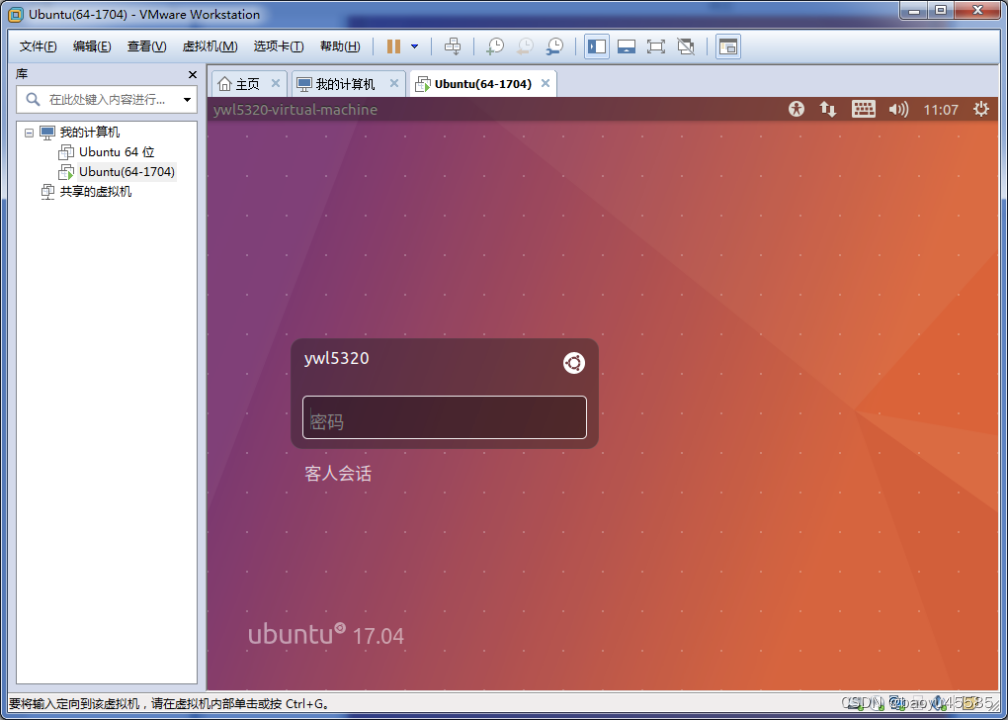
Task: Click the 我的计算机 computer icon in tree
Action: (48, 132)
